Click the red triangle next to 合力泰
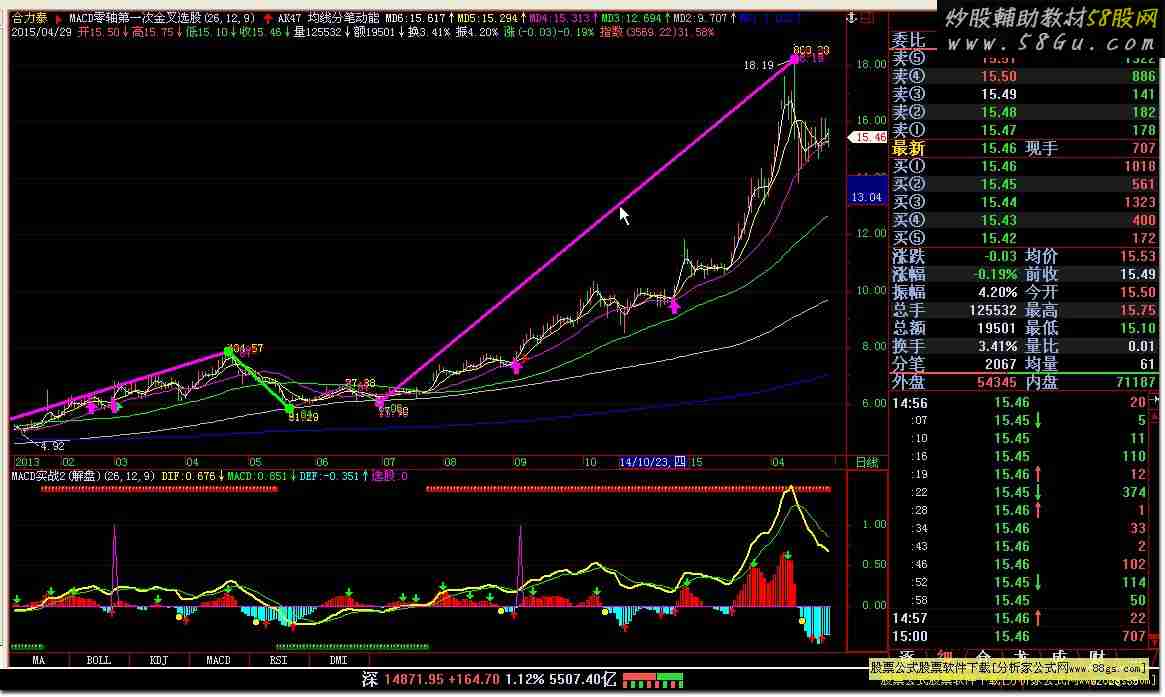1165x697 pixels. [x=59, y=19]
